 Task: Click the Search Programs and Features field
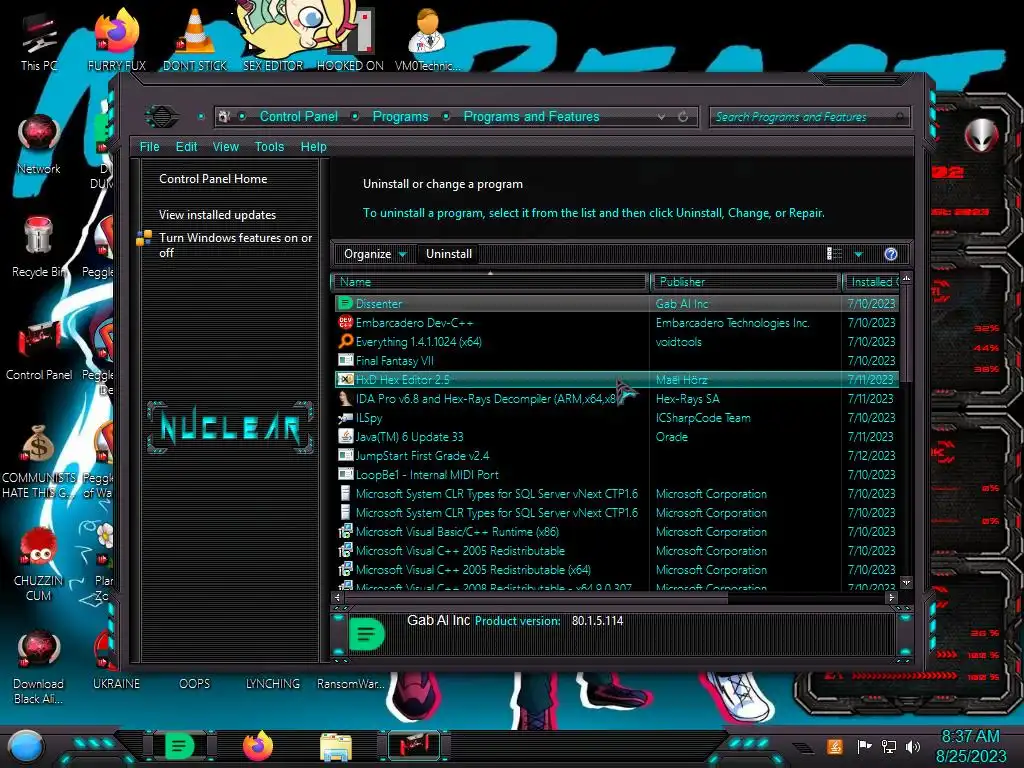809,117
